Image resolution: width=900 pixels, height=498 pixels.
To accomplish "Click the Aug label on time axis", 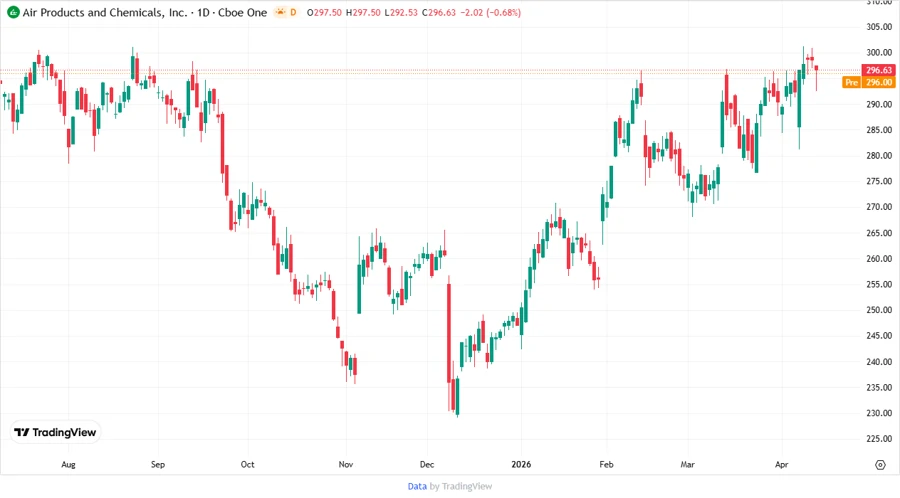I will 68,464.
